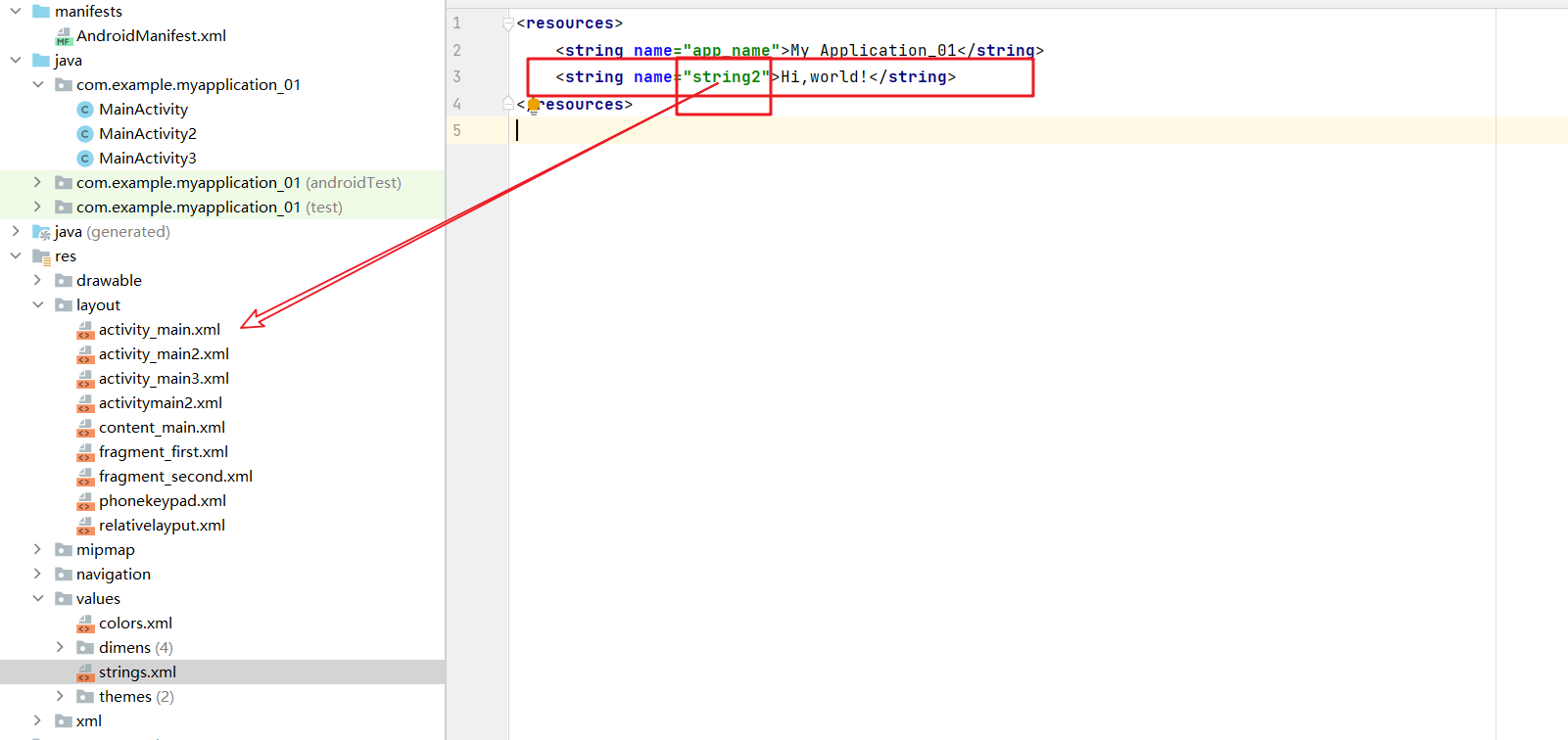Expand the mipmap folder chevron
This screenshot has width=1568, height=740.
38,549
